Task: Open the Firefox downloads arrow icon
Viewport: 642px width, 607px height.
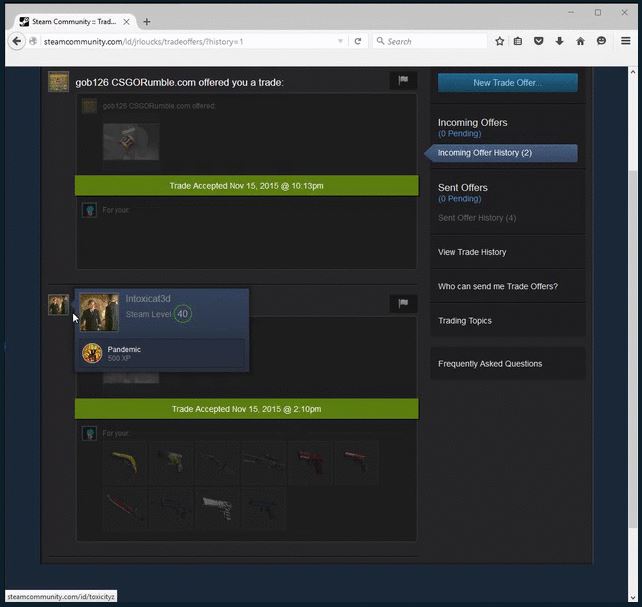Action: [559, 41]
